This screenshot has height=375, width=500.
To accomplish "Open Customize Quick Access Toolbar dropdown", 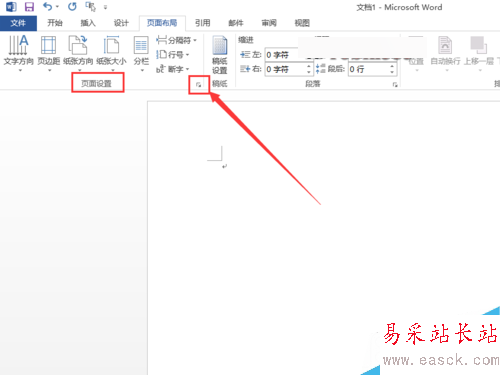I will (105, 7).
